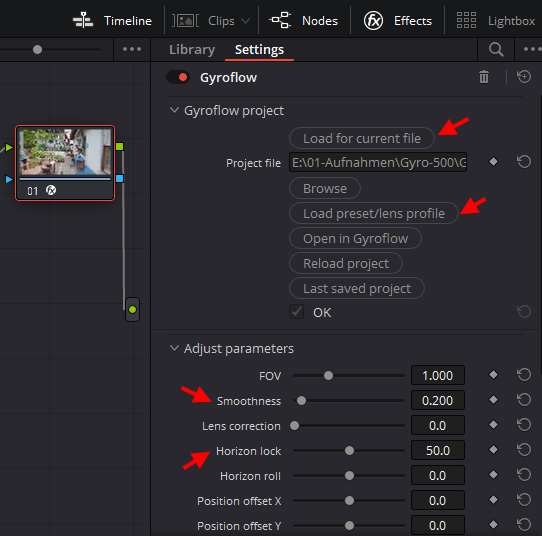Click Last saved project button
Screen dimensions: 542x536
pyautogui.click(x=357, y=288)
